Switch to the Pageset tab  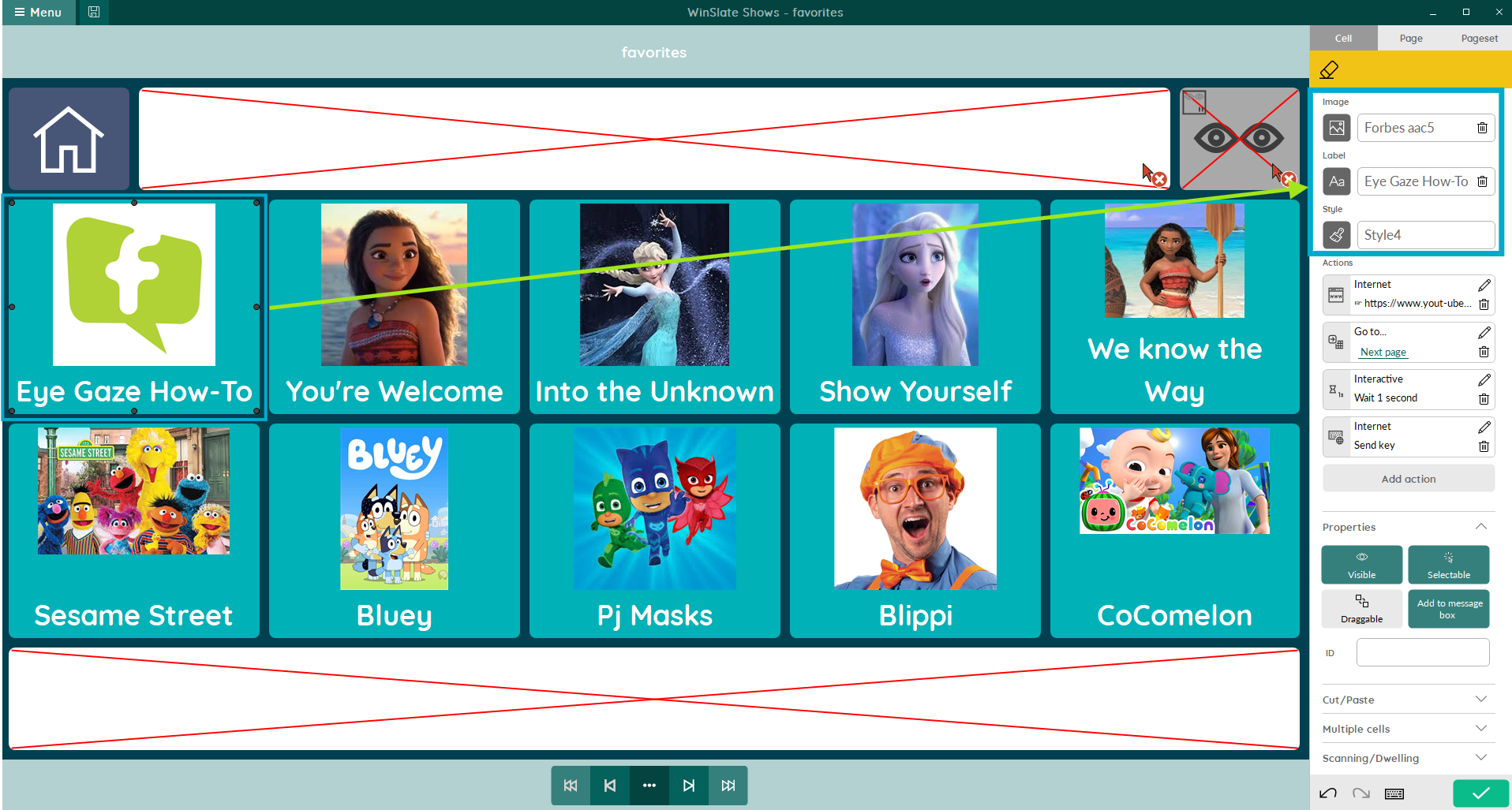point(1479,38)
